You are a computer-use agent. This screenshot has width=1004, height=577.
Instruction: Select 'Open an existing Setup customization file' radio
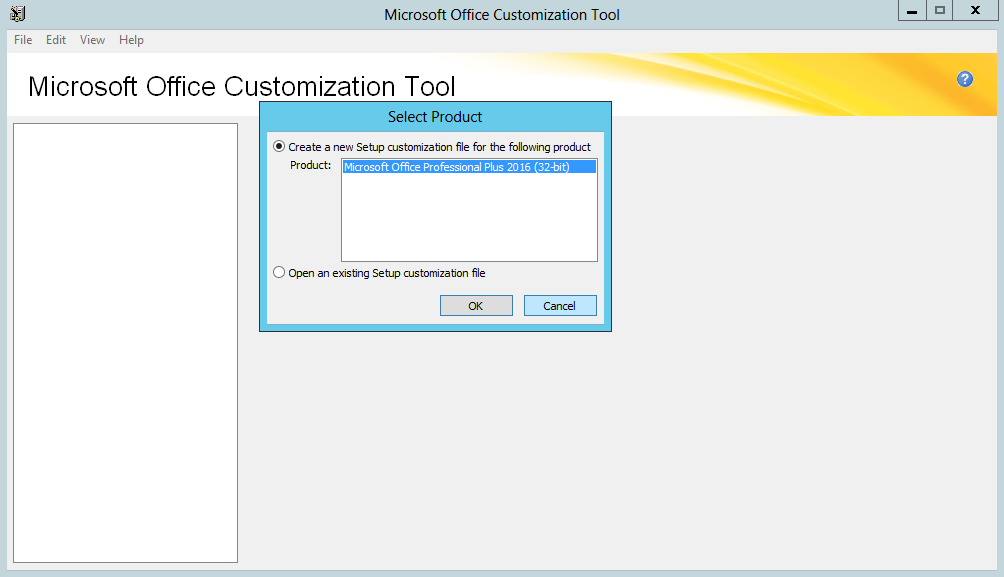pyautogui.click(x=279, y=272)
